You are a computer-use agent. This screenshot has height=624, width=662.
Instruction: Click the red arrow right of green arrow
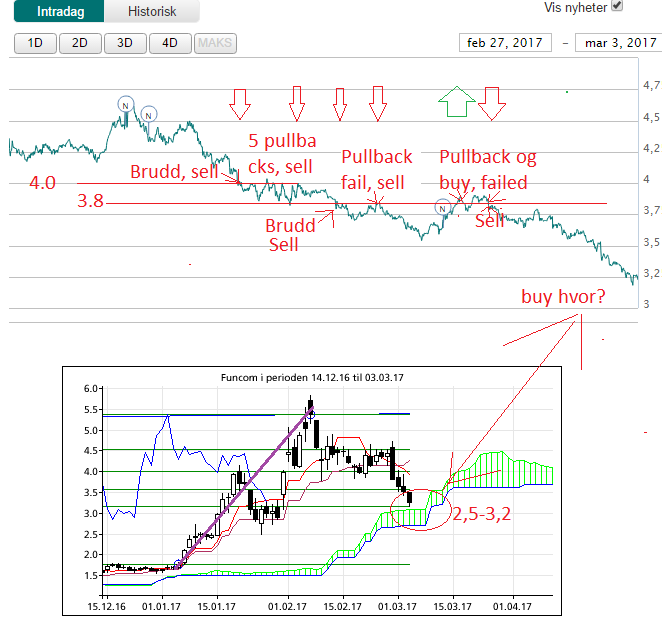pos(490,101)
